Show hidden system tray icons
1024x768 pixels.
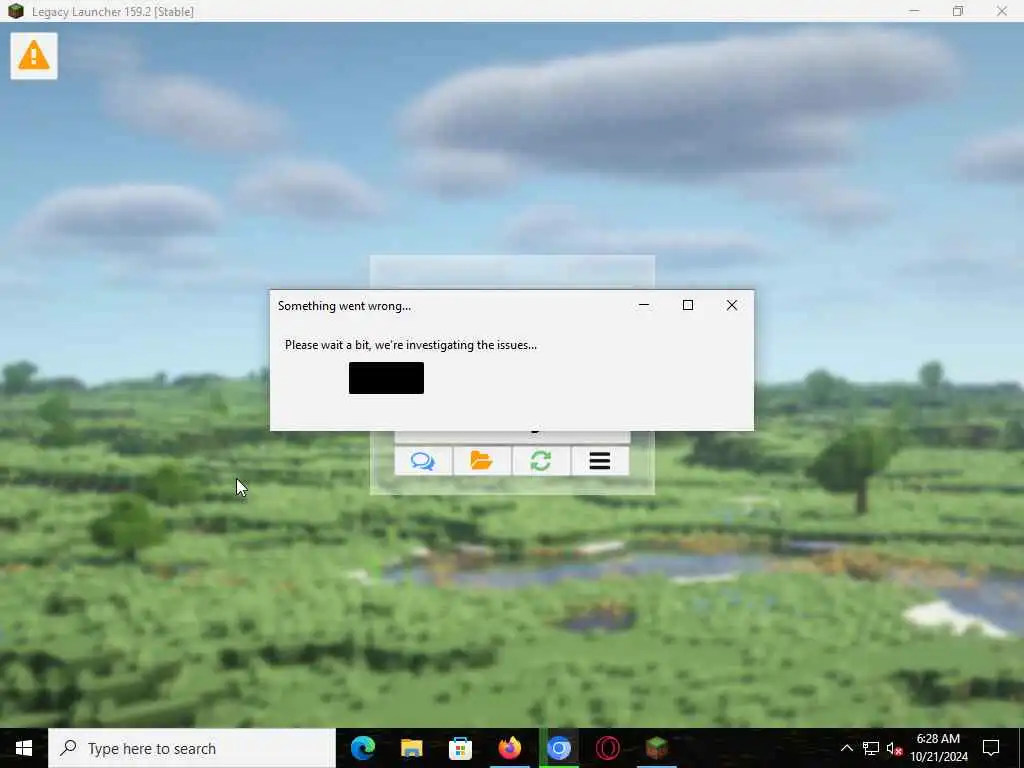tap(846, 748)
